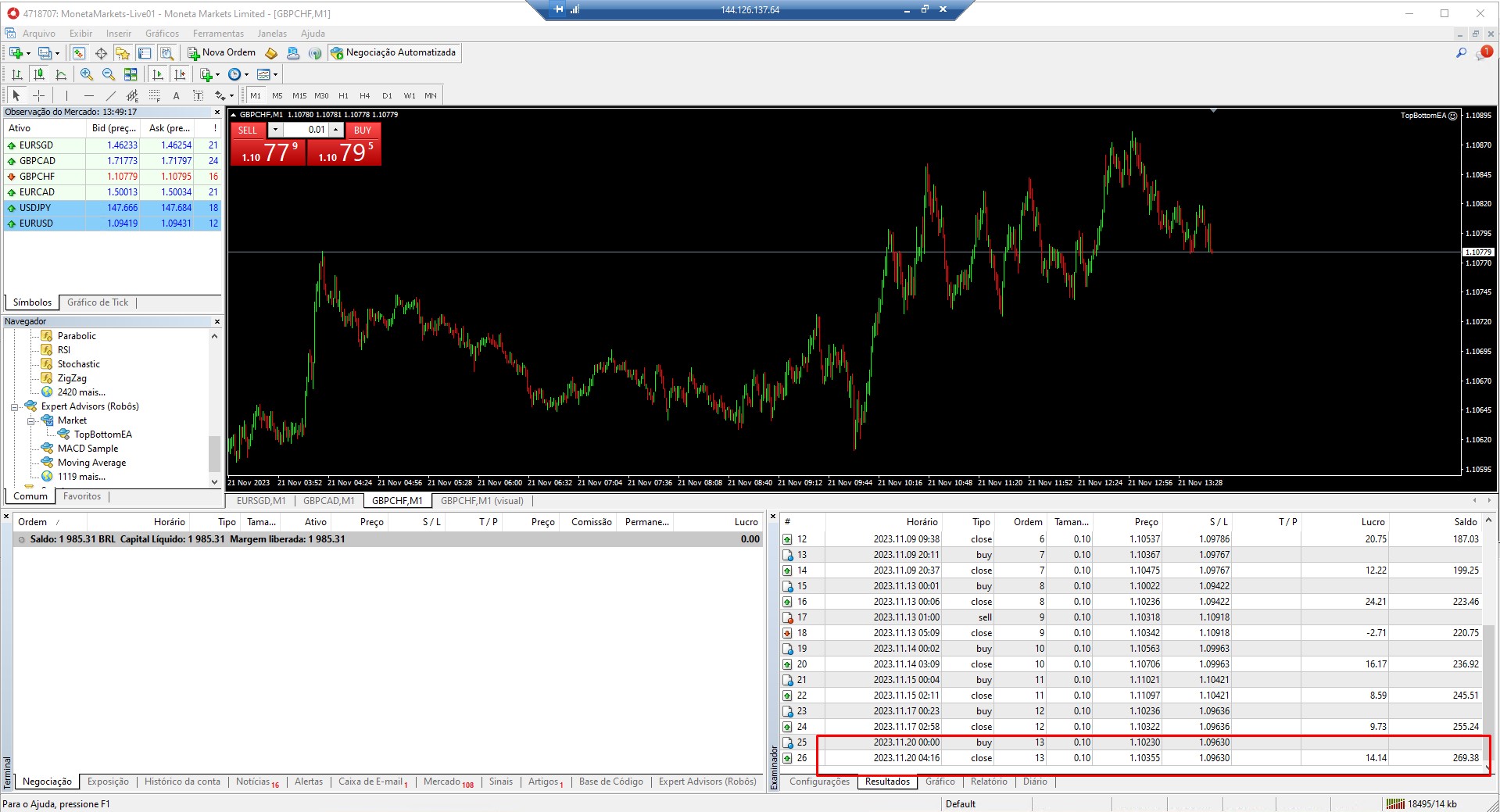
Task: Open the arrows tool dropdown arrow
Action: (231, 96)
